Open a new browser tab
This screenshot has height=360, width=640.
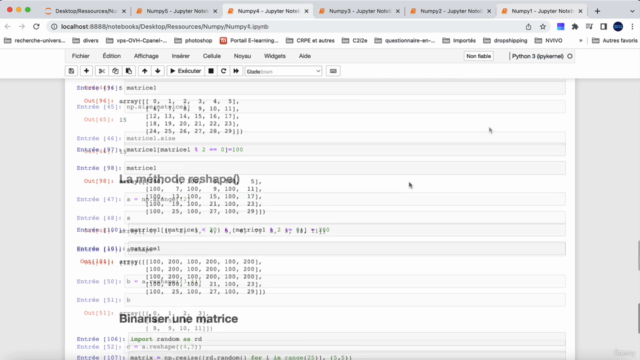(598, 11)
